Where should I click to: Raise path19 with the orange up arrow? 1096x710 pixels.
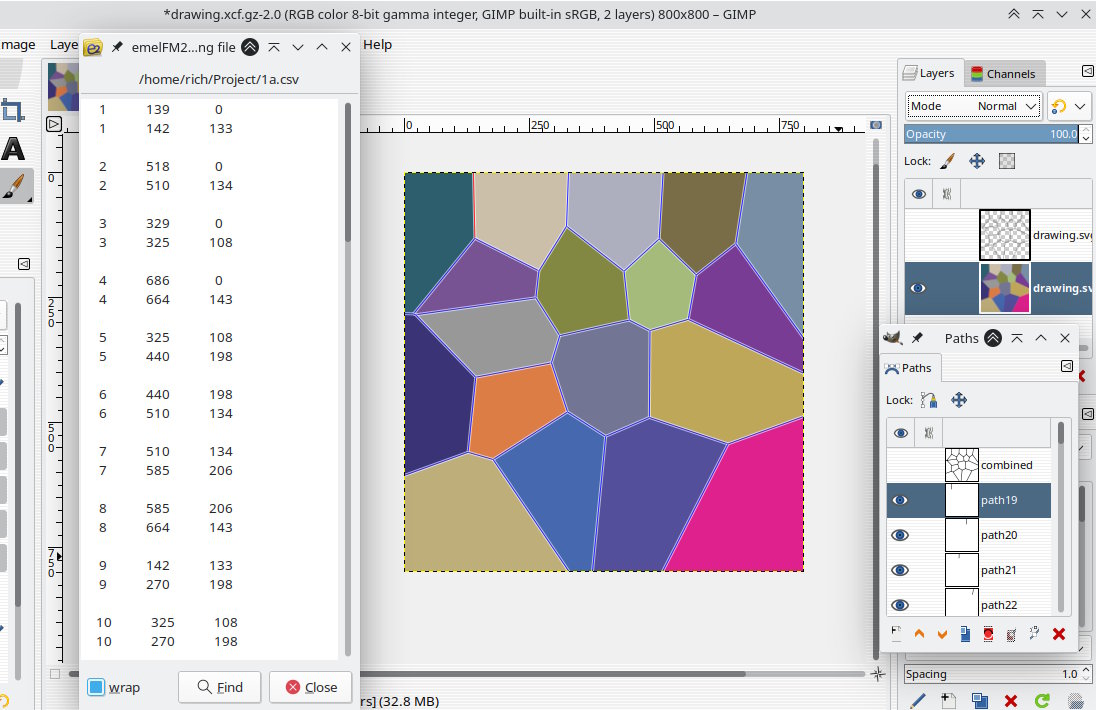click(919, 634)
